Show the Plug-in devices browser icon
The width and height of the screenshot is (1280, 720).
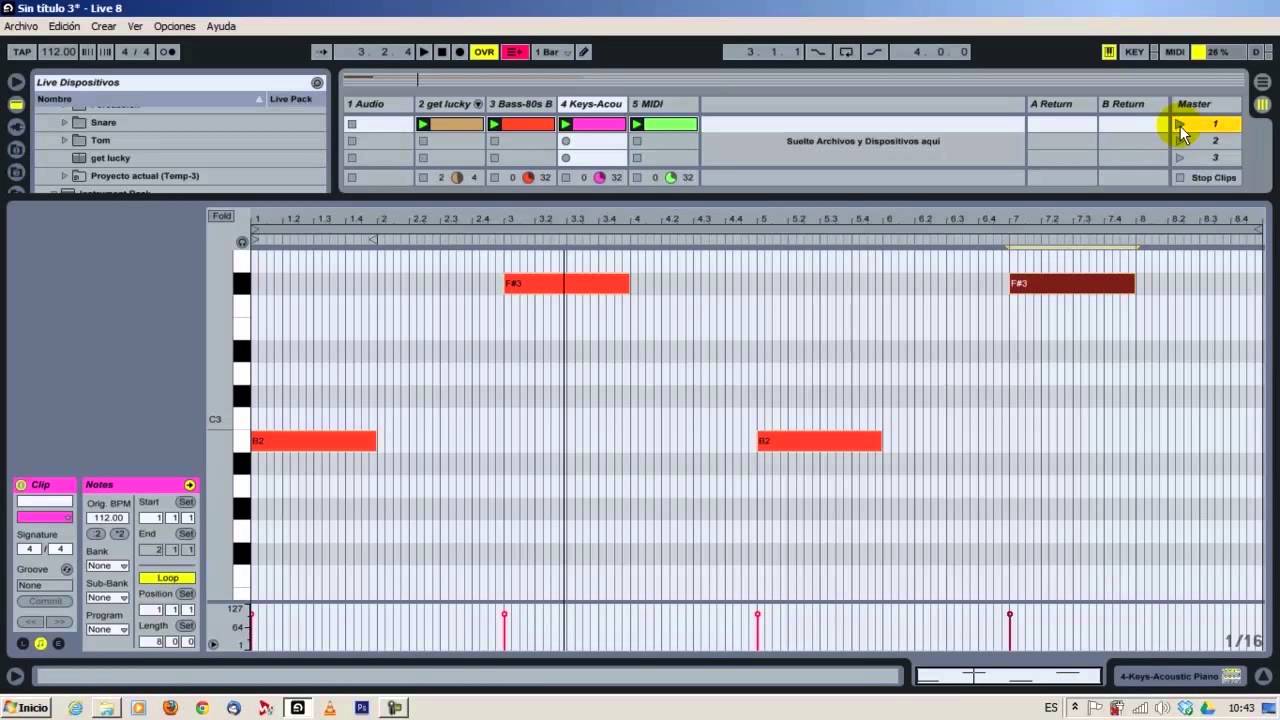(16, 127)
